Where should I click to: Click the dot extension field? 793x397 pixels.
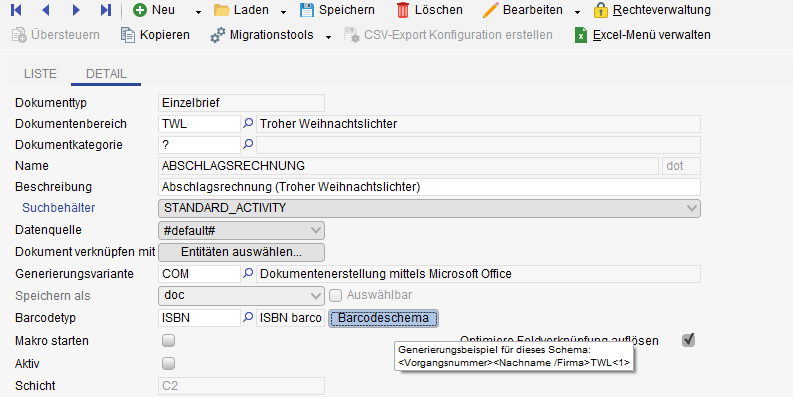pyautogui.click(x=681, y=166)
